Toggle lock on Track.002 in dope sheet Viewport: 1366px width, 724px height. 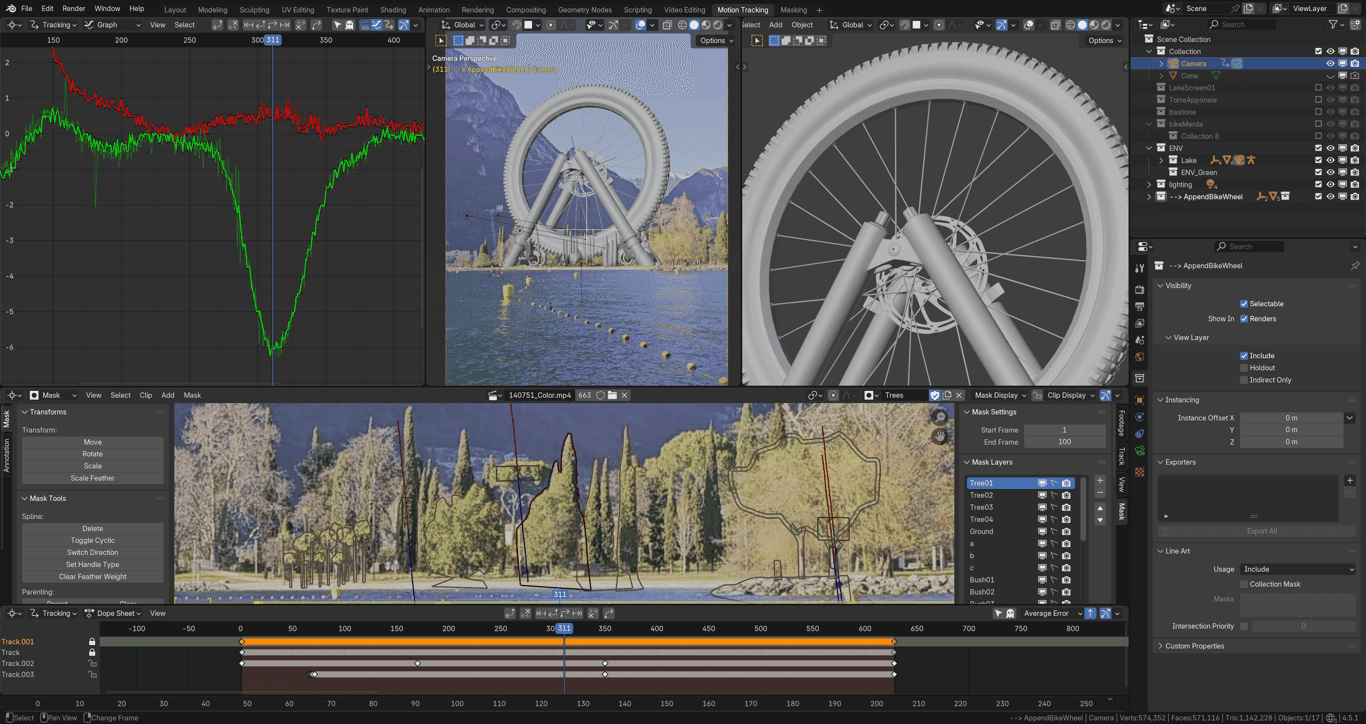pos(92,664)
